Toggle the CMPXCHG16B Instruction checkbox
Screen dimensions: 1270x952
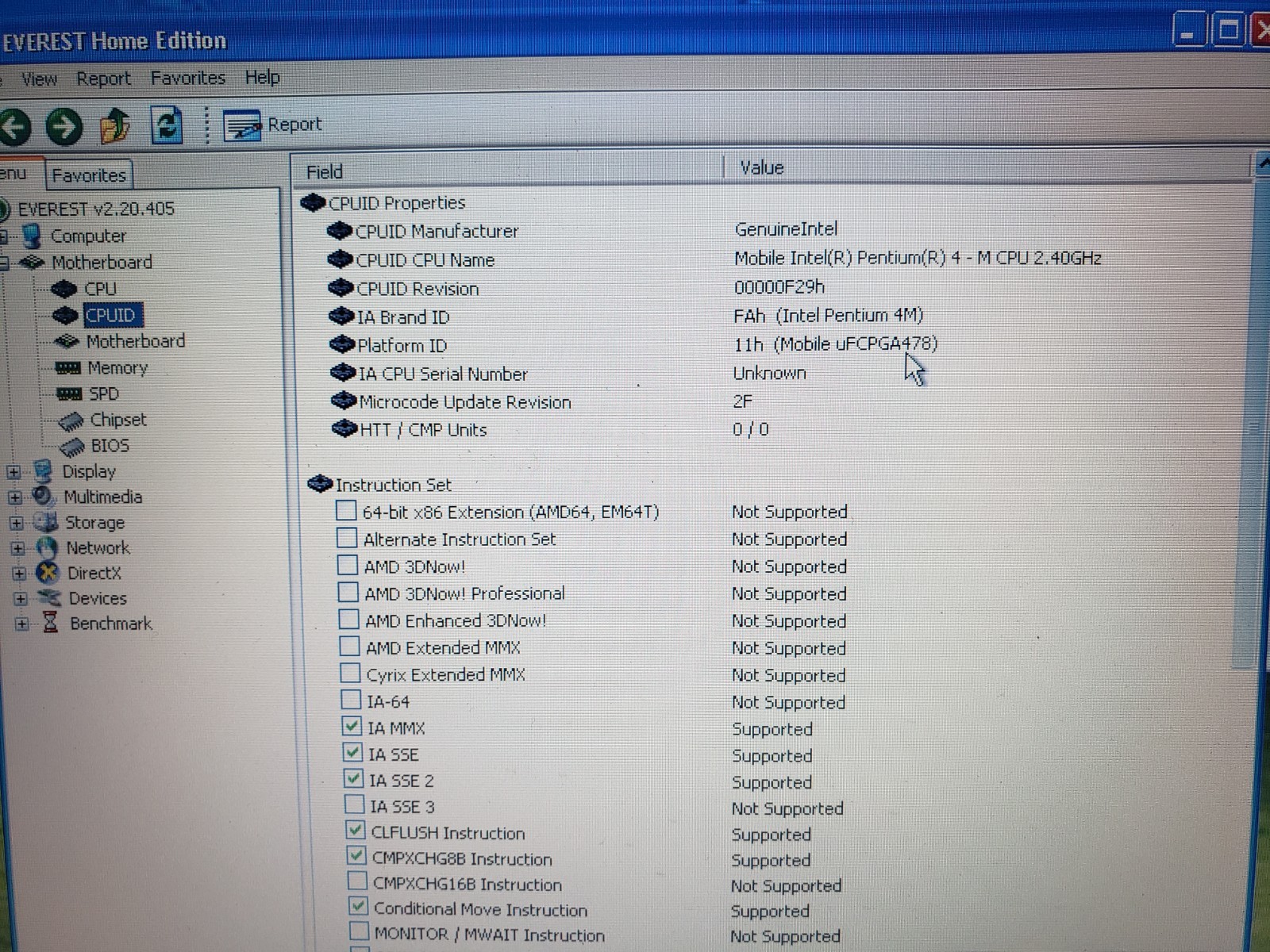click(357, 882)
